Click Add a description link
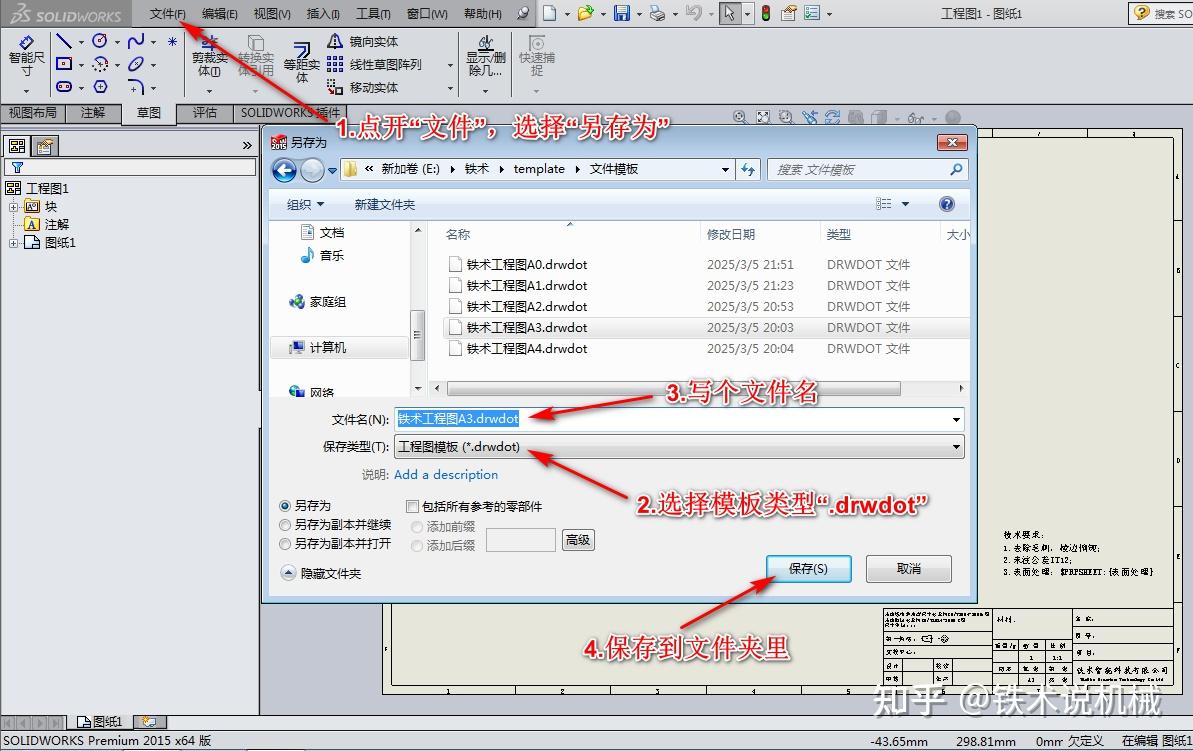This screenshot has width=1193, height=751. coord(446,475)
